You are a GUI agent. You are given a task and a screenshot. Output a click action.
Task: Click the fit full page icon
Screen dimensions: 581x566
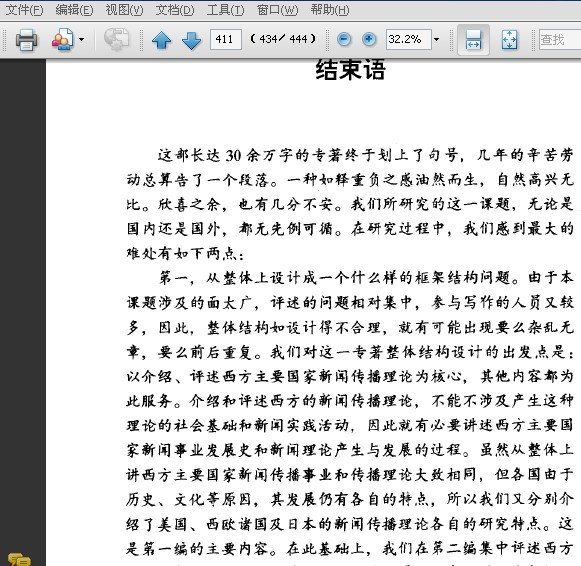tap(509, 40)
